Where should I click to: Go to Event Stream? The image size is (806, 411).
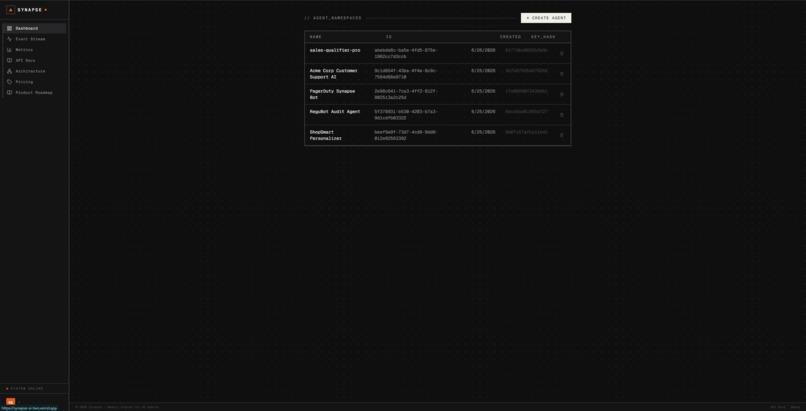coord(34,39)
